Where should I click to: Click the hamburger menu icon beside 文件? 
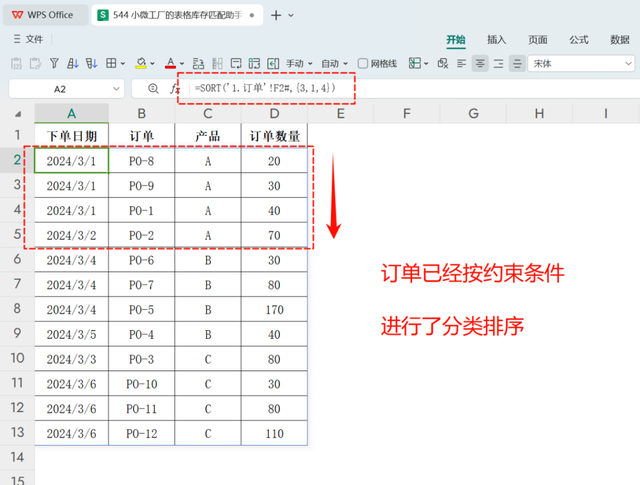click(17, 39)
